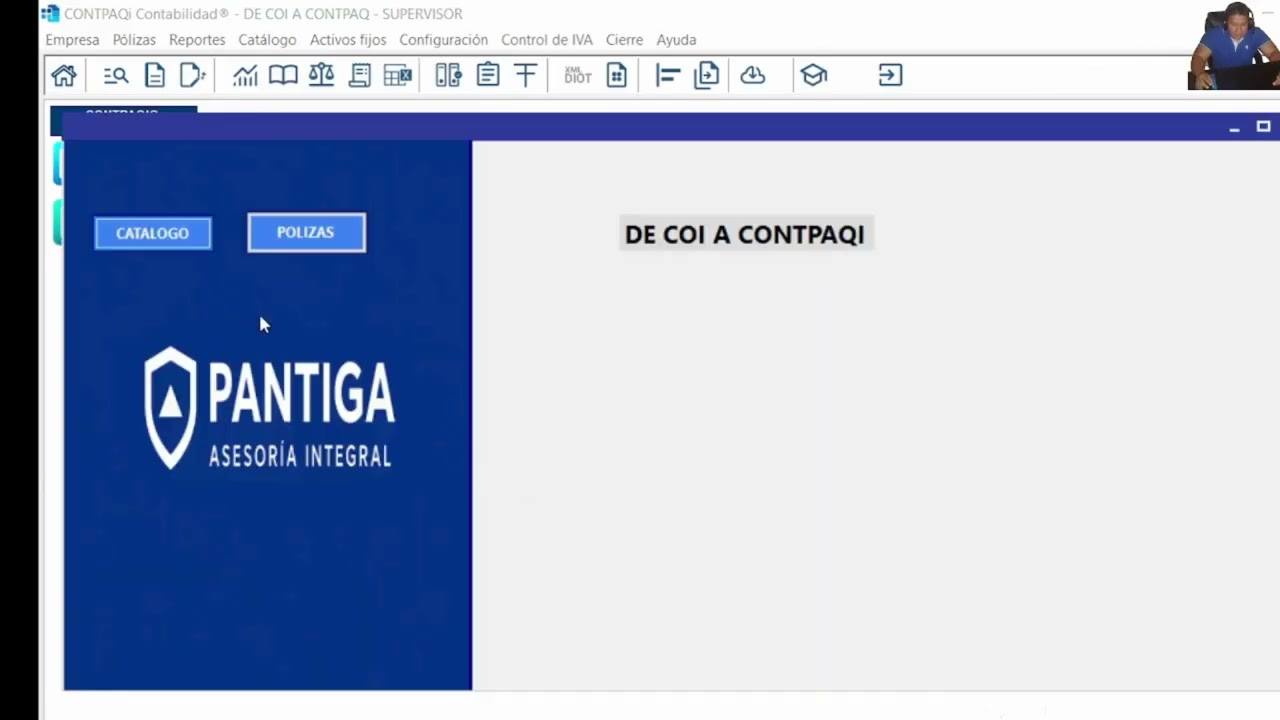Click the balance scales icon
The image size is (1280, 720).
tap(321, 75)
